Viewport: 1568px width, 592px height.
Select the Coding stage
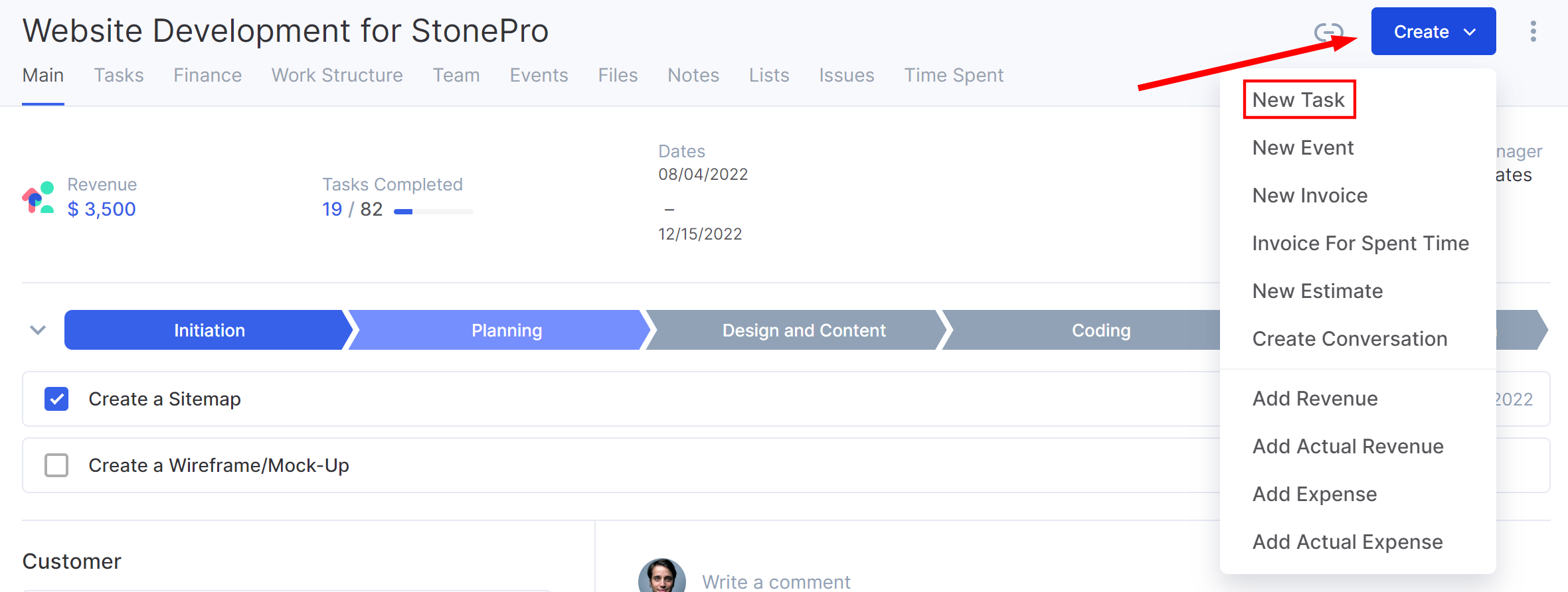1100,330
